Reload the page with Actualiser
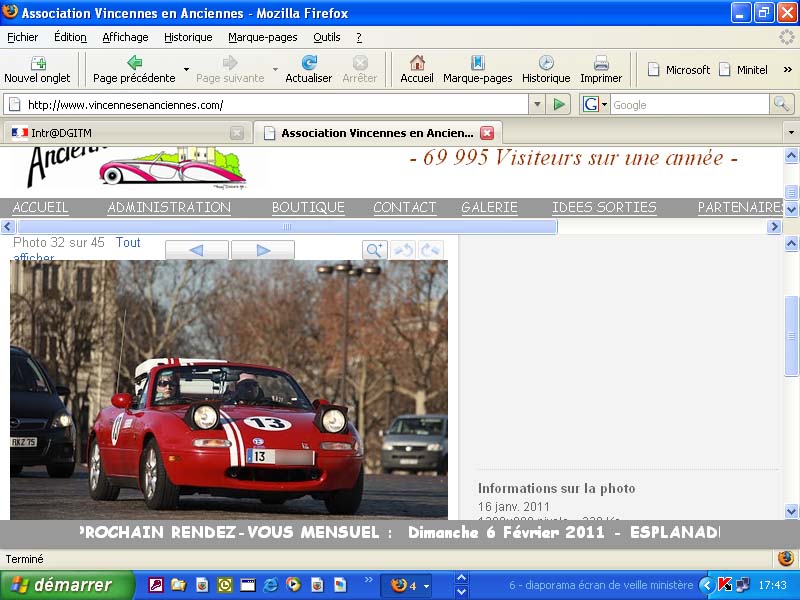The height and width of the screenshot is (600, 800). pos(309,69)
